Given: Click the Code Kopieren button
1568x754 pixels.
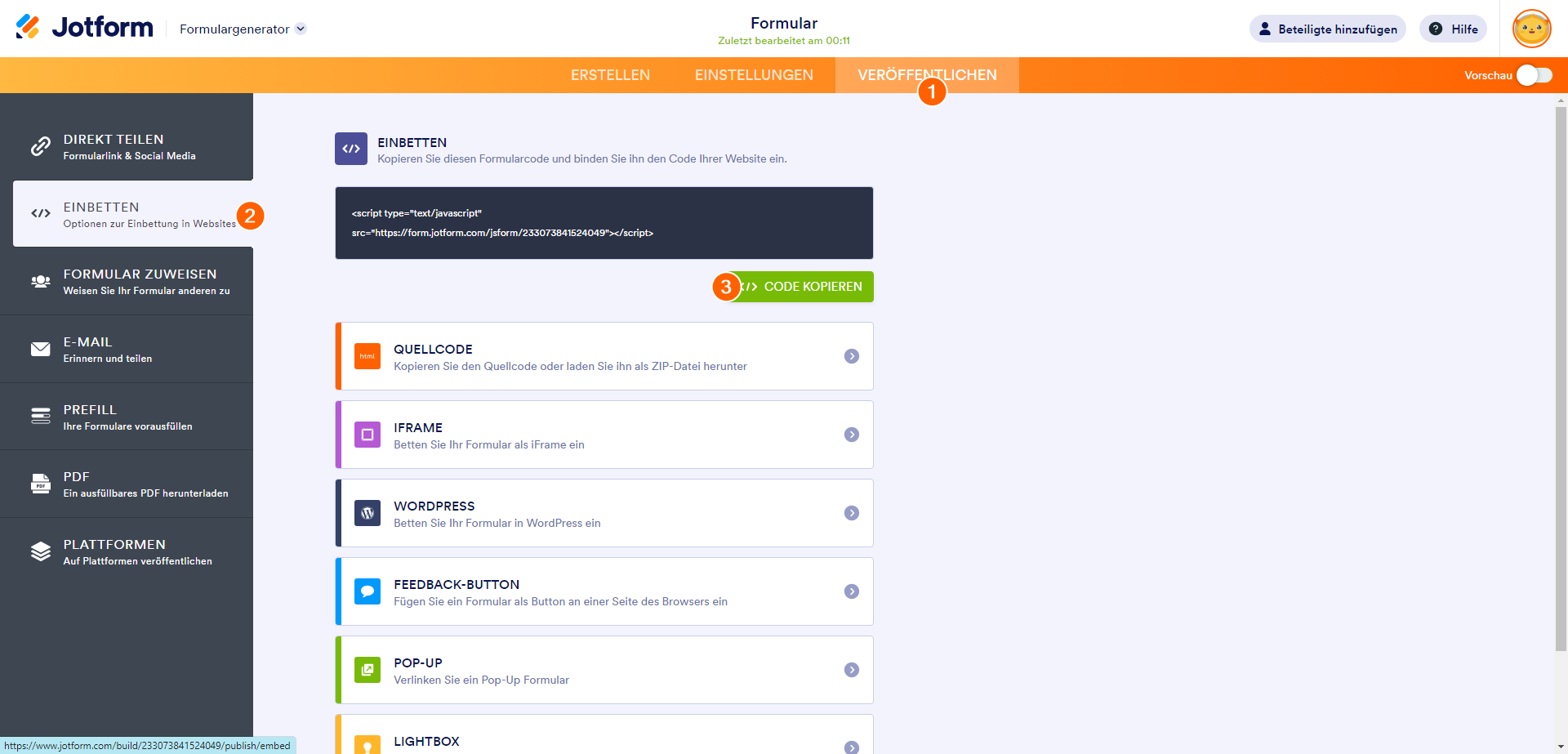Looking at the screenshot, I should pos(800,287).
